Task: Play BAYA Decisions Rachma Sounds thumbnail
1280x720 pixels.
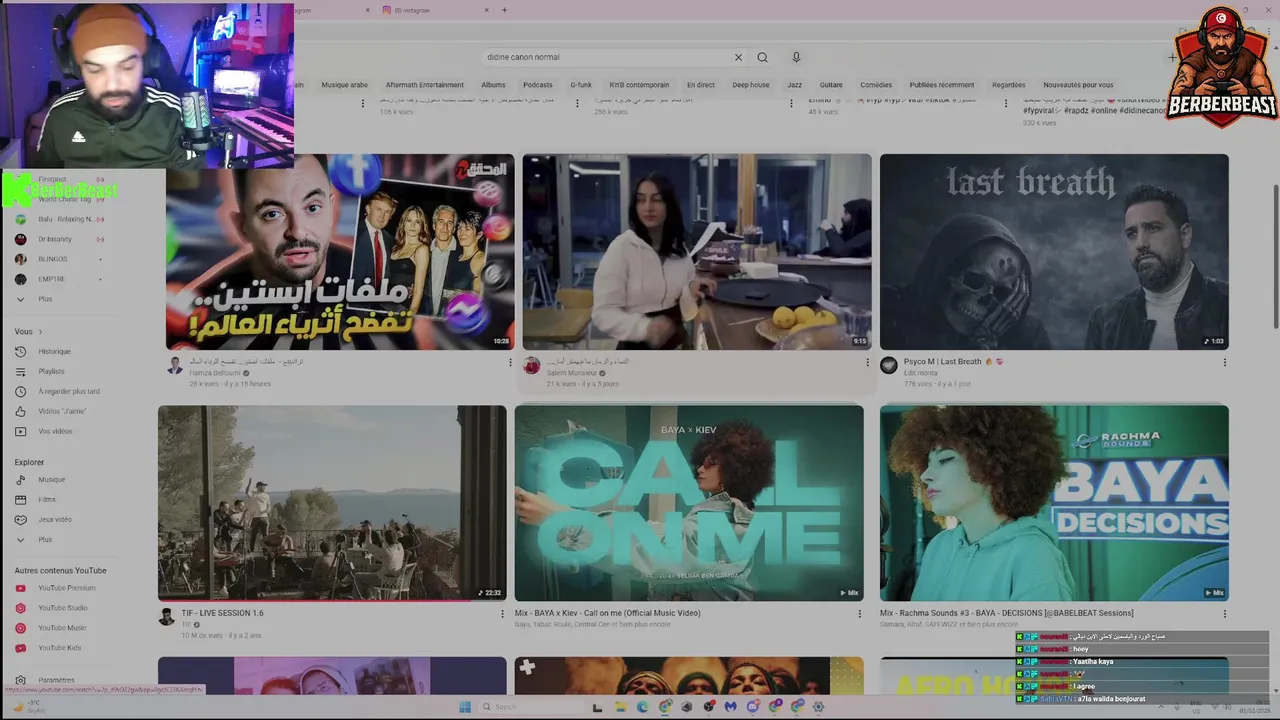Action: pyautogui.click(x=1054, y=503)
